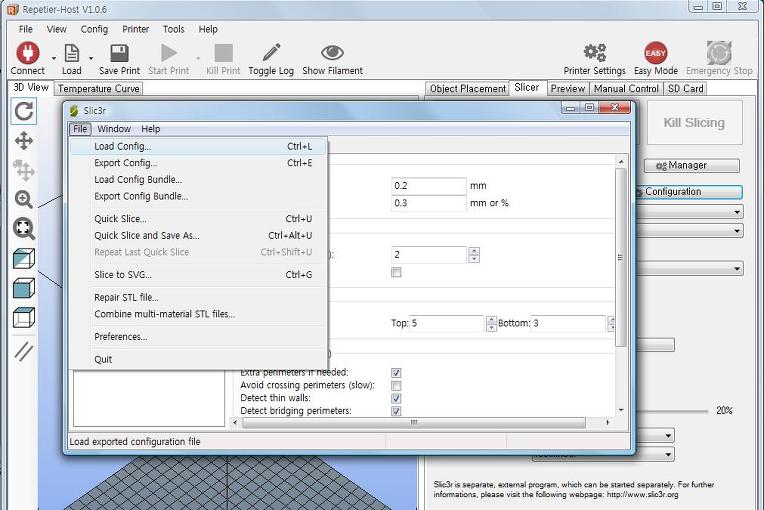Click Quit in Slic3r File menu
Image resolution: width=764 pixels, height=510 pixels.
[199, 359]
